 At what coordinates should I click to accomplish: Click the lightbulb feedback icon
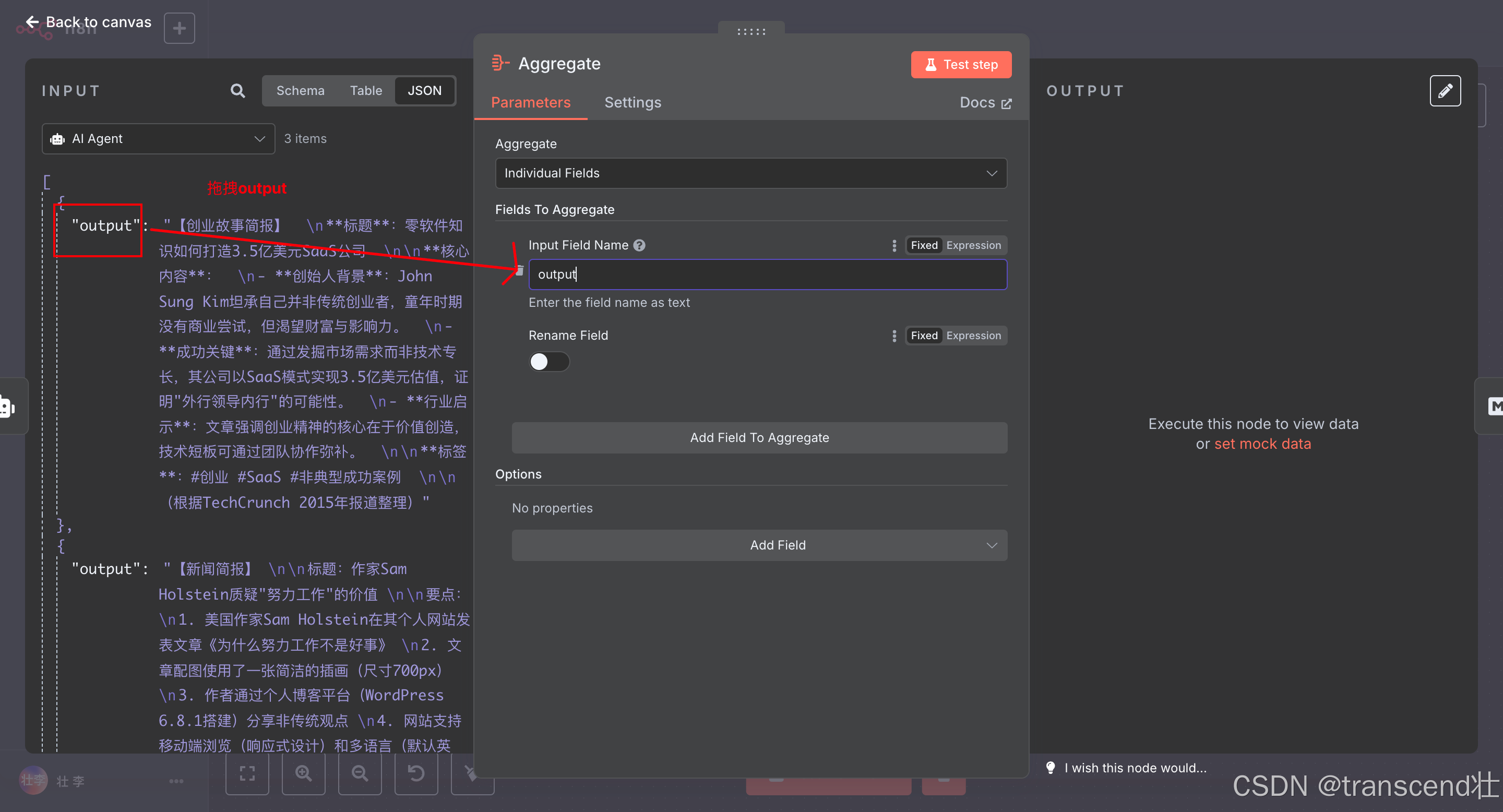[1050, 768]
